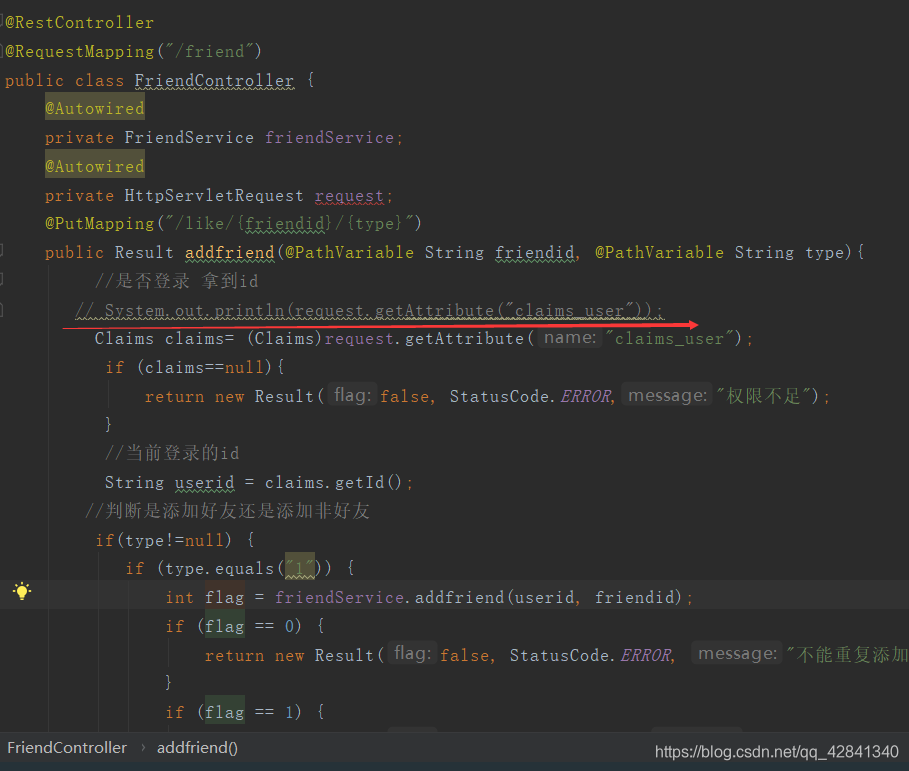909x771 pixels.
Task: Click the HttpServletRequest type name
Action: pos(214,195)
